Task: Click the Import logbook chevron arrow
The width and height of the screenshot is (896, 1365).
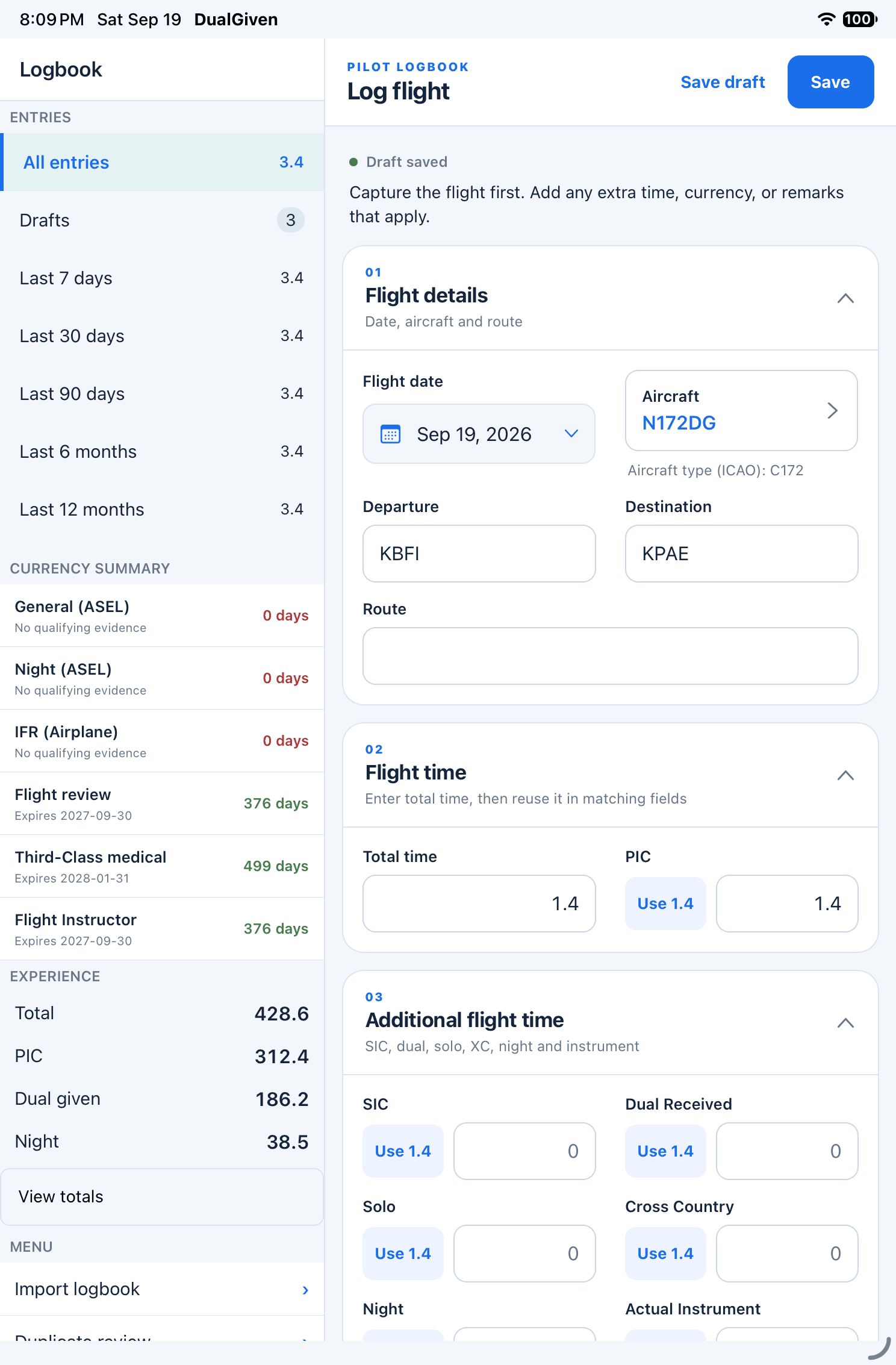Action: point(305,1290)
